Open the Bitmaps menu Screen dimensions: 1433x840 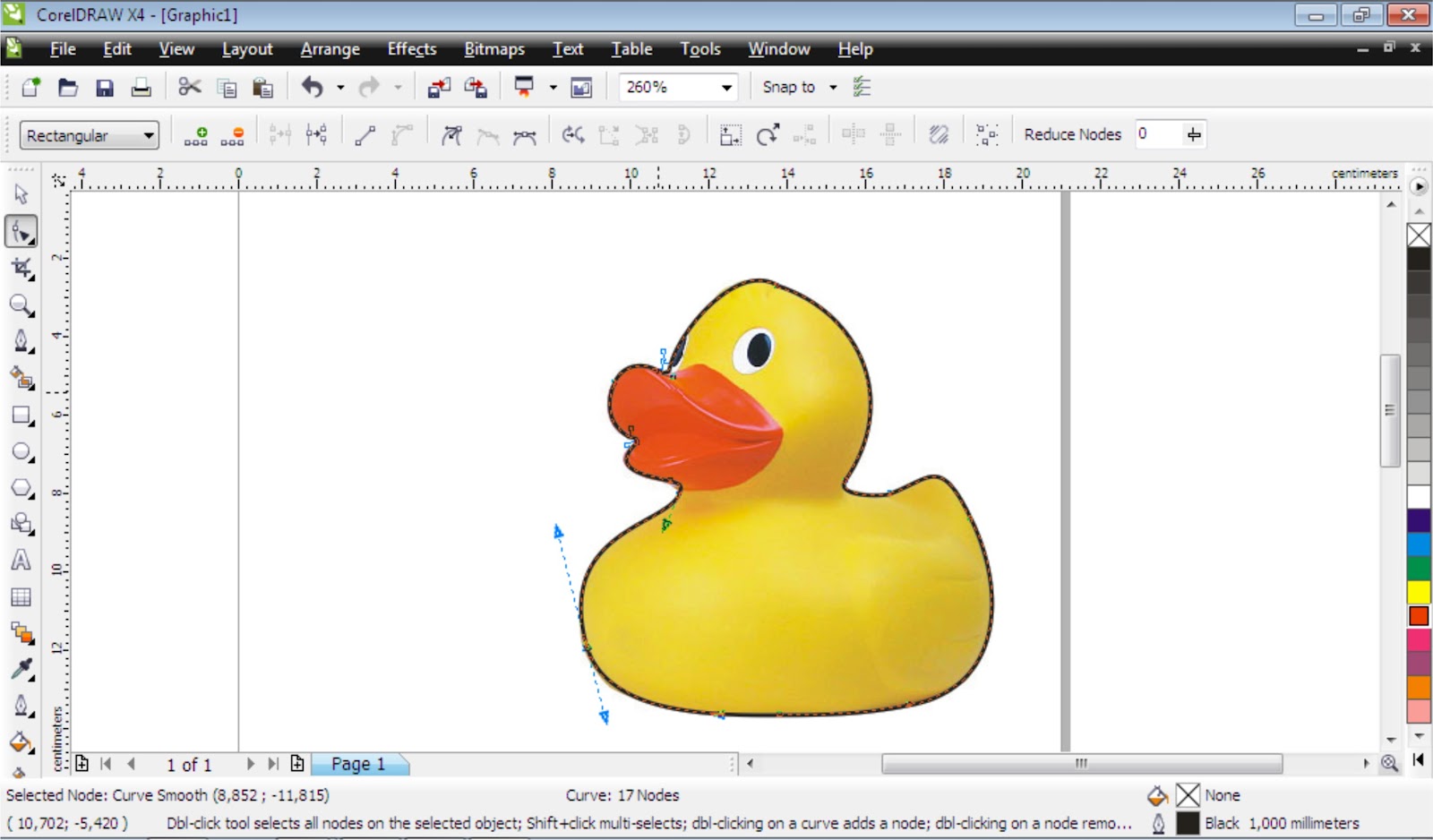[493, 49]
